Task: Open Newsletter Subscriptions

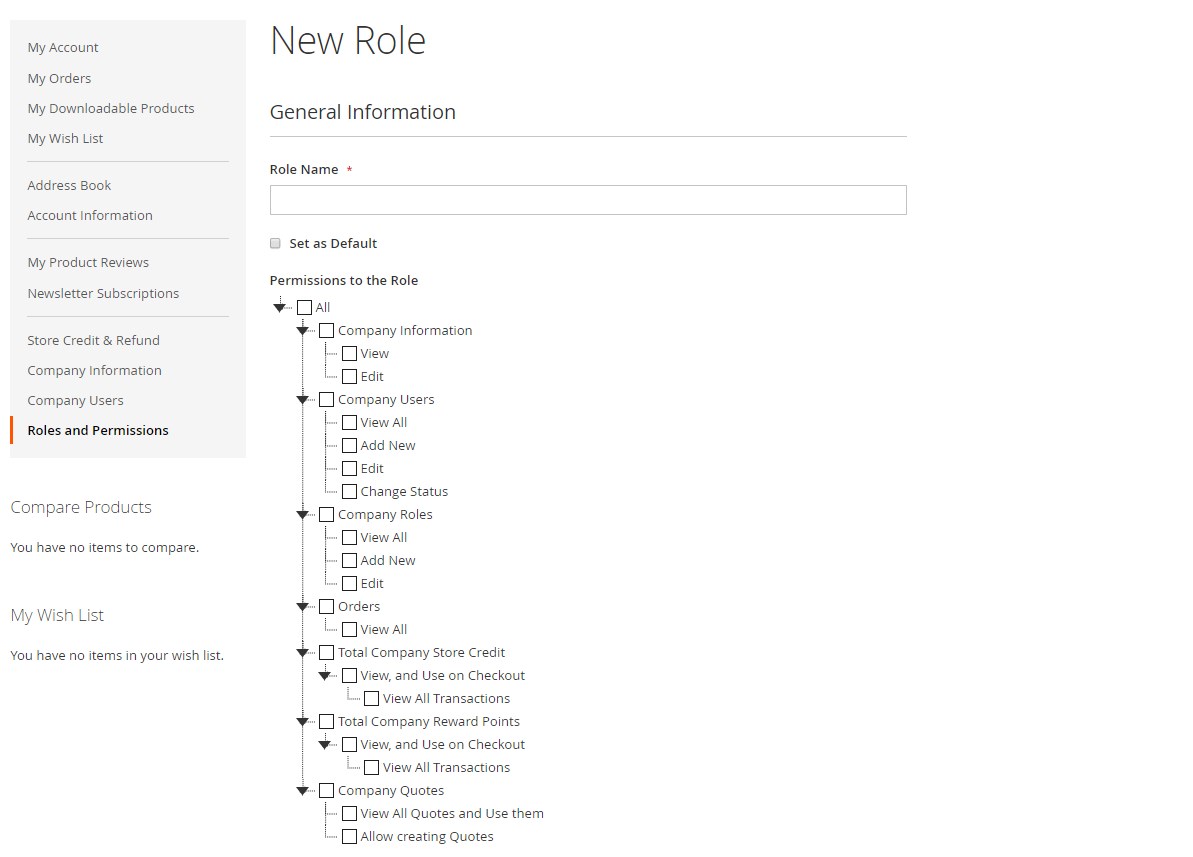Action: tap(103, 293)
